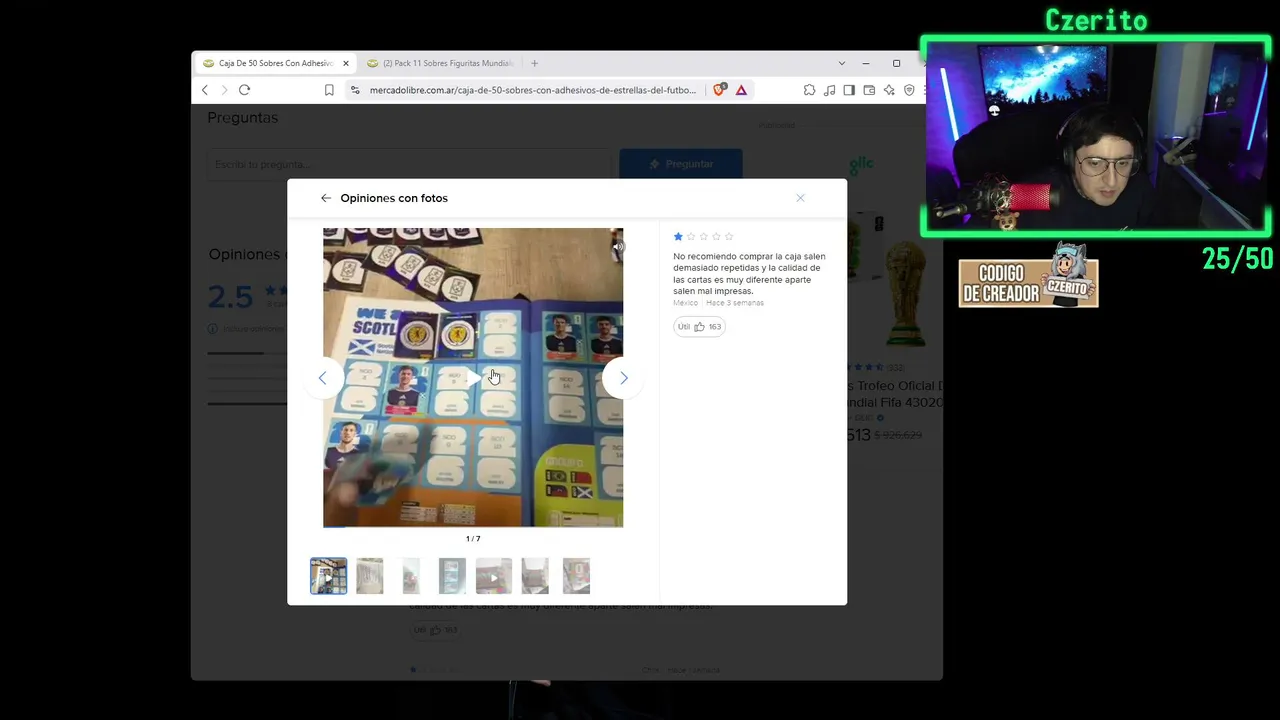Close the Opiniones con fotos dialog
1280x720 pixels.
[800, 198]
